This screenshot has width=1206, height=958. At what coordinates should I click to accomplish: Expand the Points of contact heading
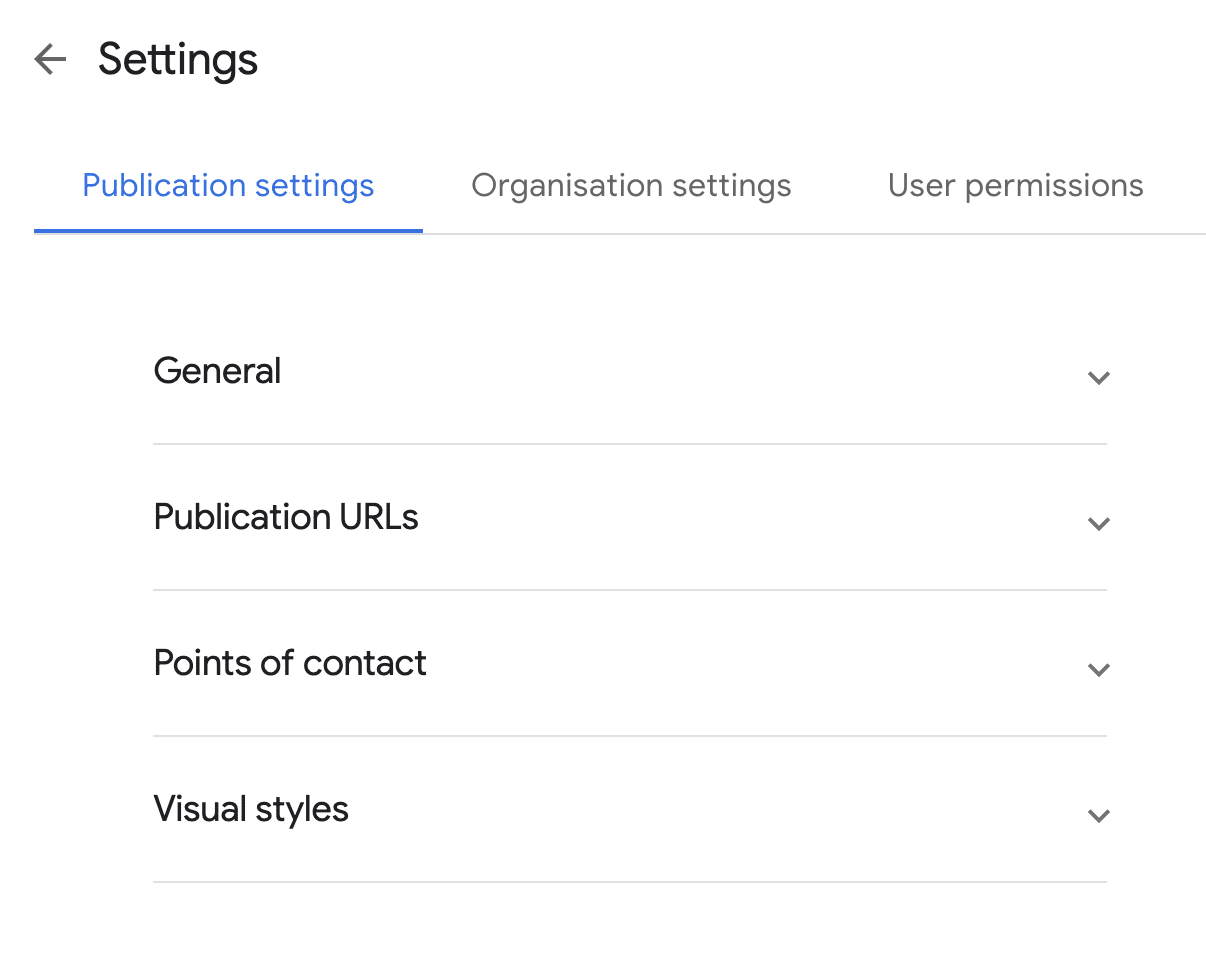tap(290, 663)
